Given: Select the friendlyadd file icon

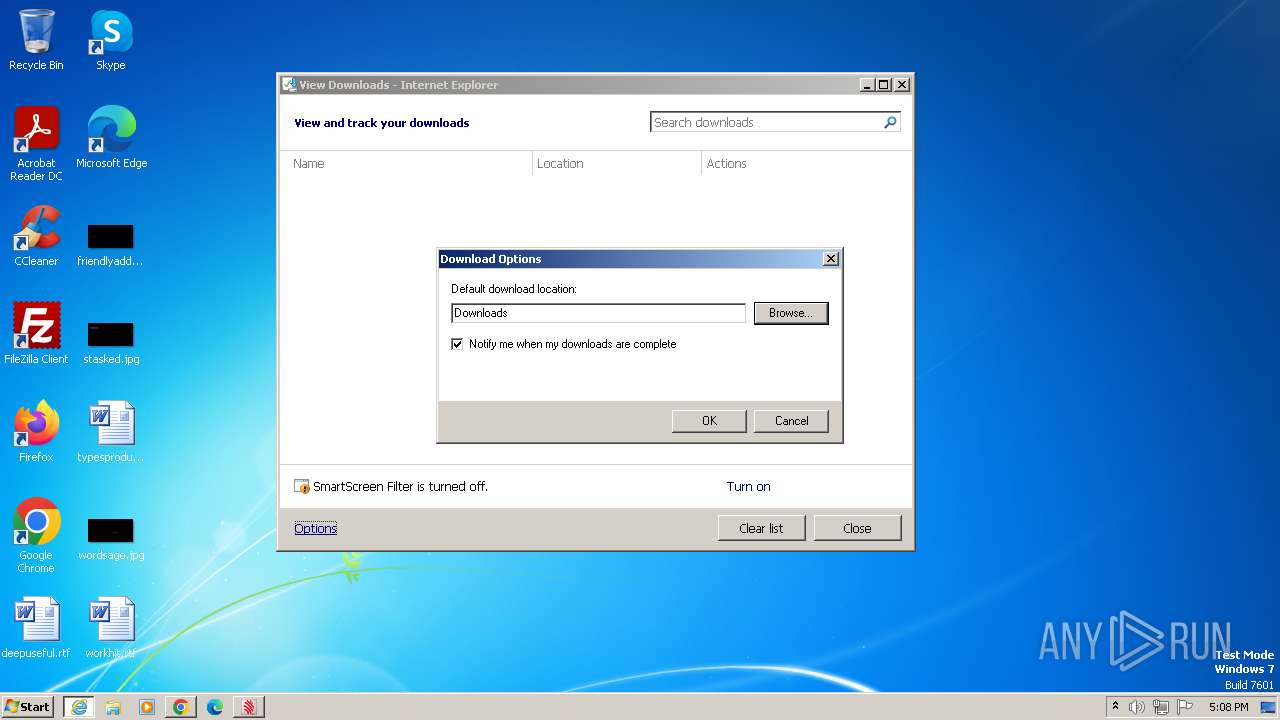Looking at the screenshot, I should (110, 244).
